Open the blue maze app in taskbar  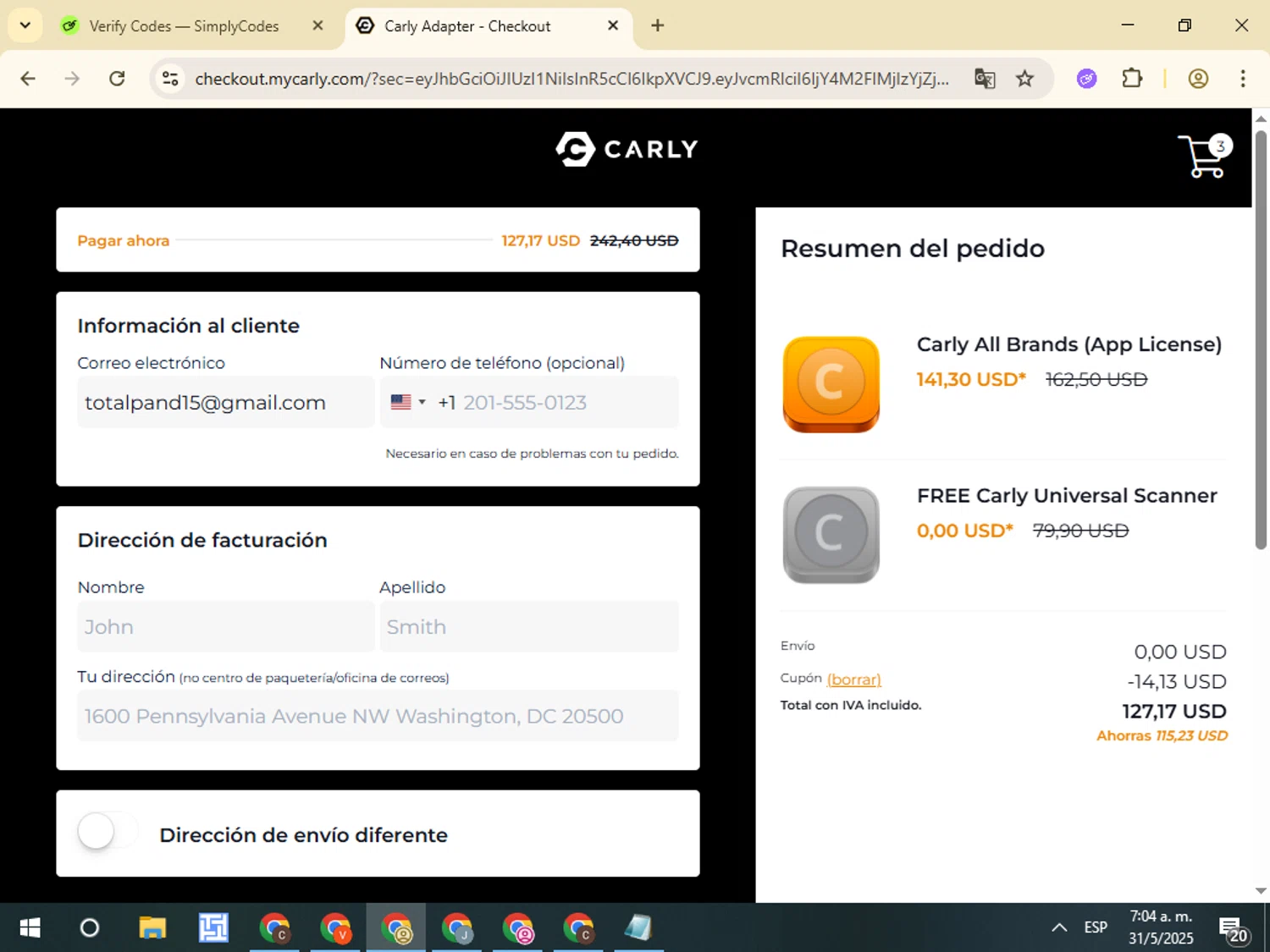[213, 928]
